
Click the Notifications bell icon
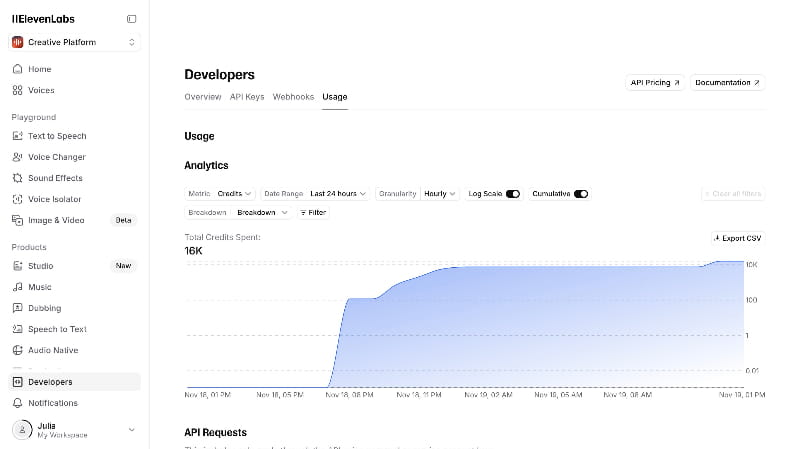(17, 403)
